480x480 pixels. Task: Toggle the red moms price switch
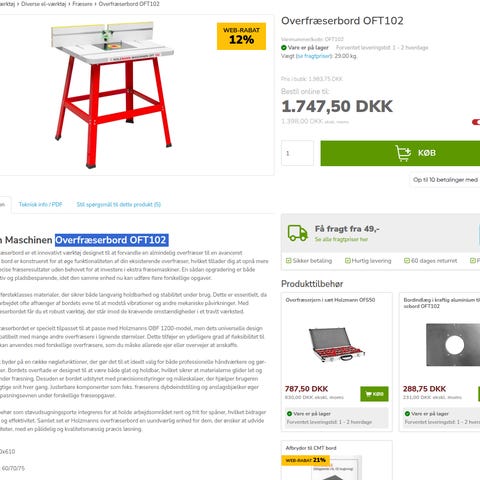tap(476, 122)
